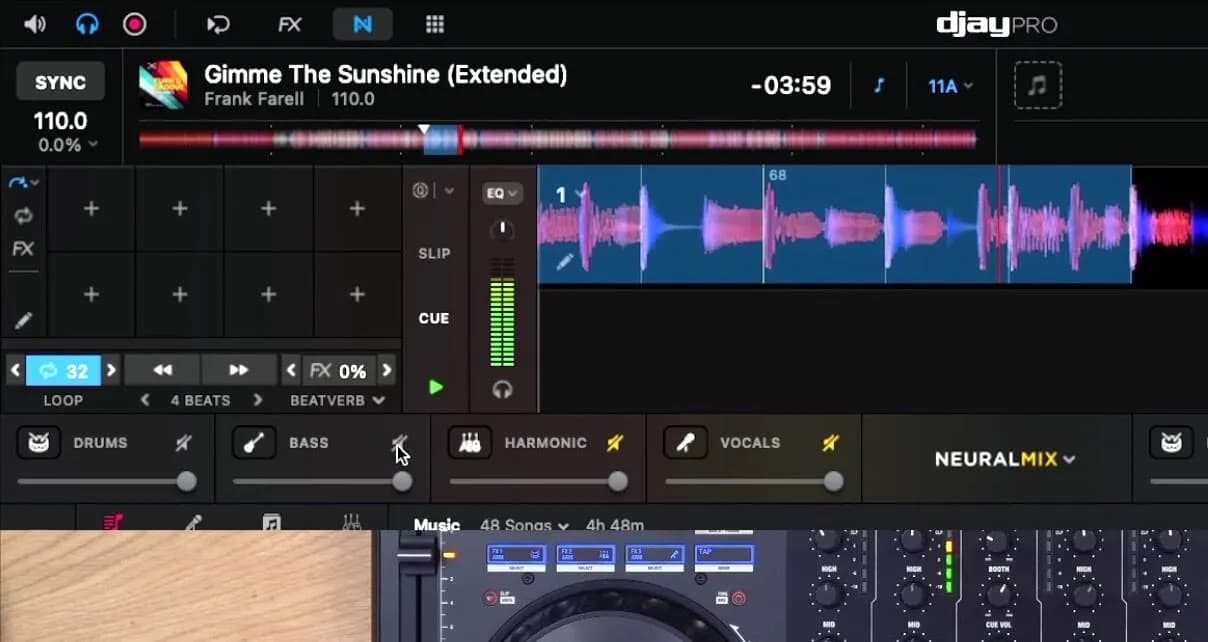Screen dimensions: 1208x642
Task: Decrease FX amount with left arrow
Action: (x=291, y=371)
